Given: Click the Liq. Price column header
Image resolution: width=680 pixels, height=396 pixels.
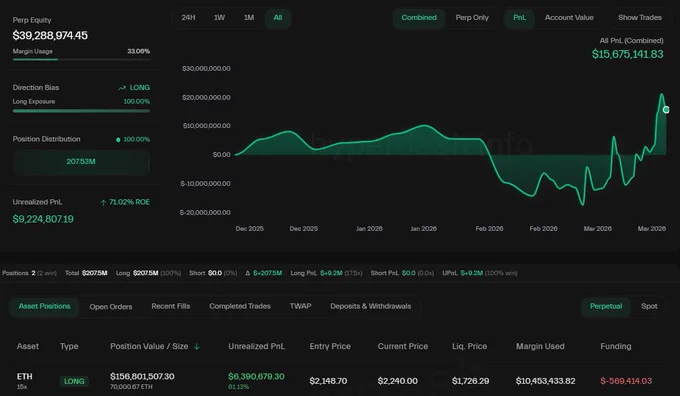Looking at the screenshot, I should [469, 347].
